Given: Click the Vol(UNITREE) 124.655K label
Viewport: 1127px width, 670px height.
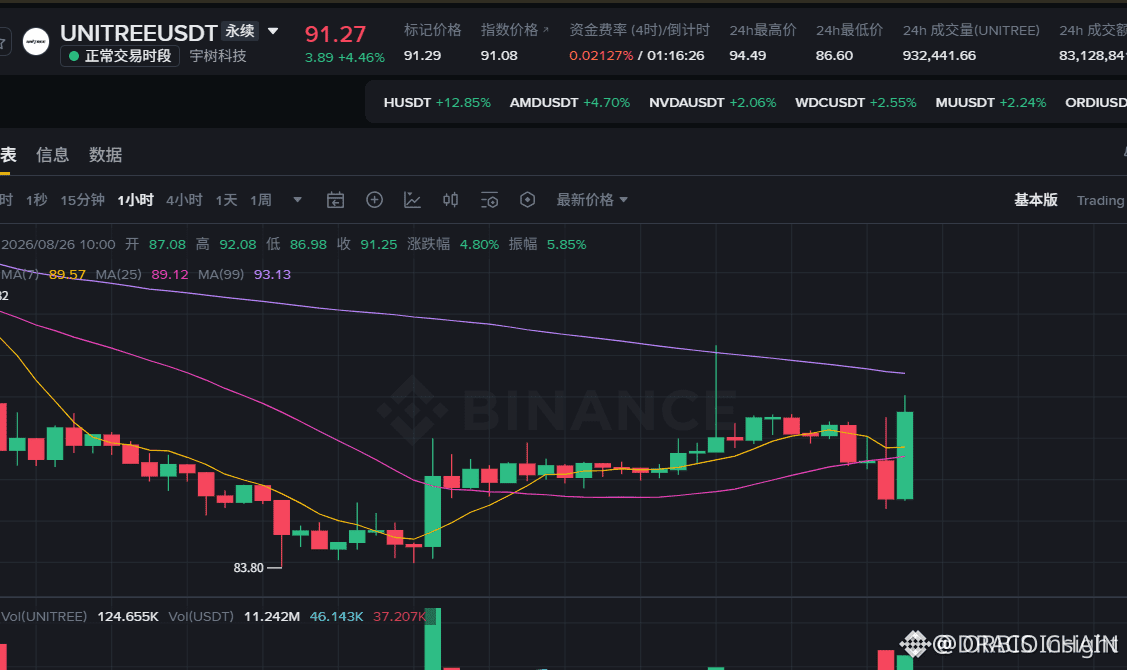Looking at the screenshot, I should pyautogui.click(x=80, y=617).
